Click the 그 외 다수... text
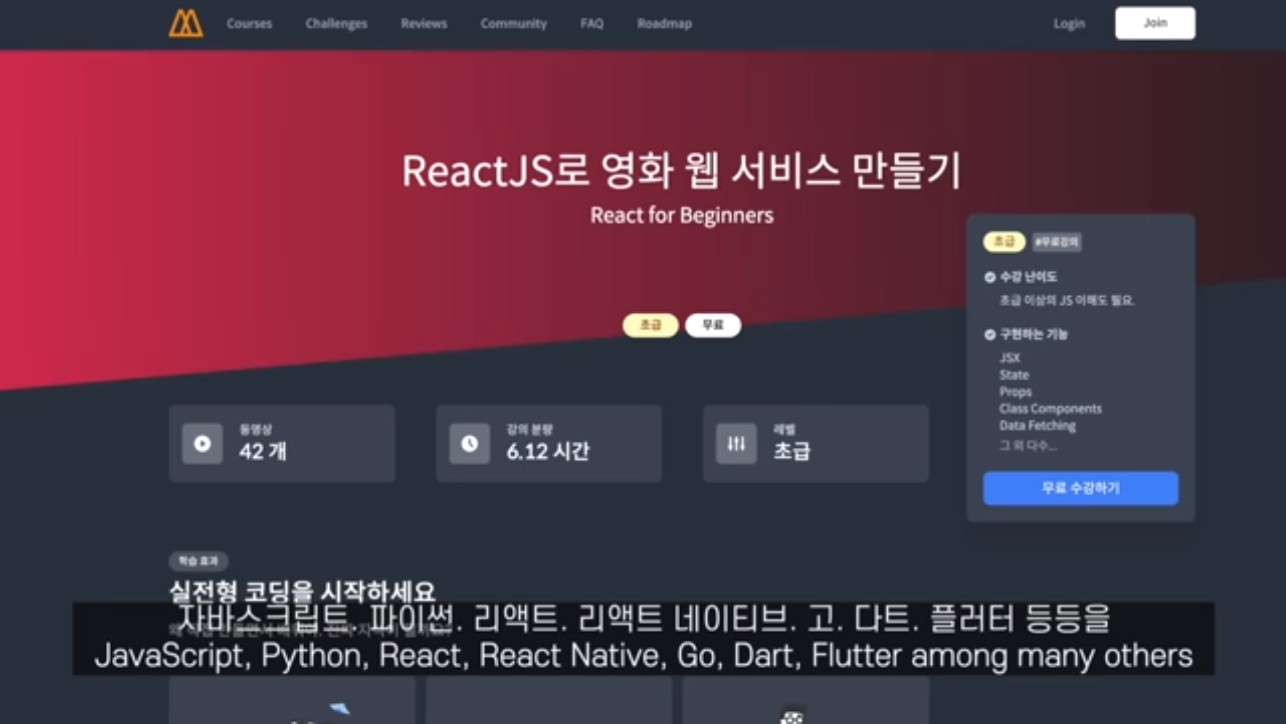Image resolution: width=1286 pixels, height=724 pixels. click(1027, 446)
